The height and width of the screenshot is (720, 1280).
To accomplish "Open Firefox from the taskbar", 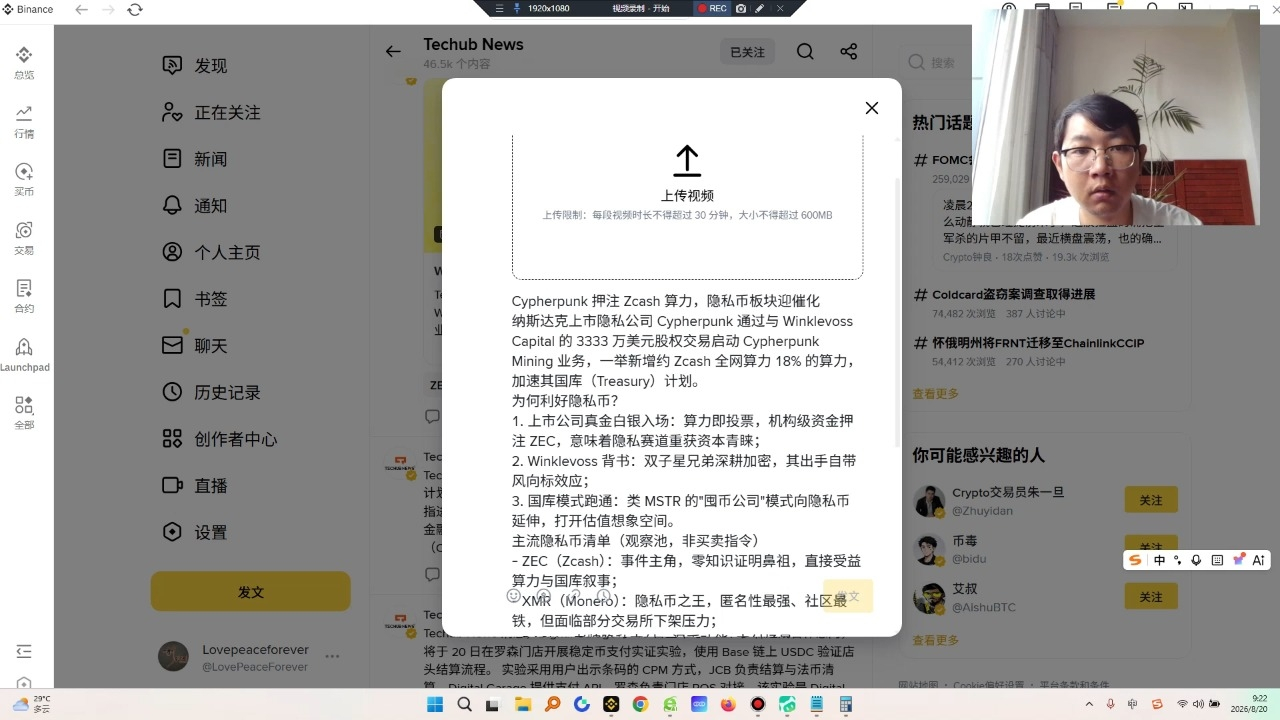I will pyautogui.click(x=728, y=705).
